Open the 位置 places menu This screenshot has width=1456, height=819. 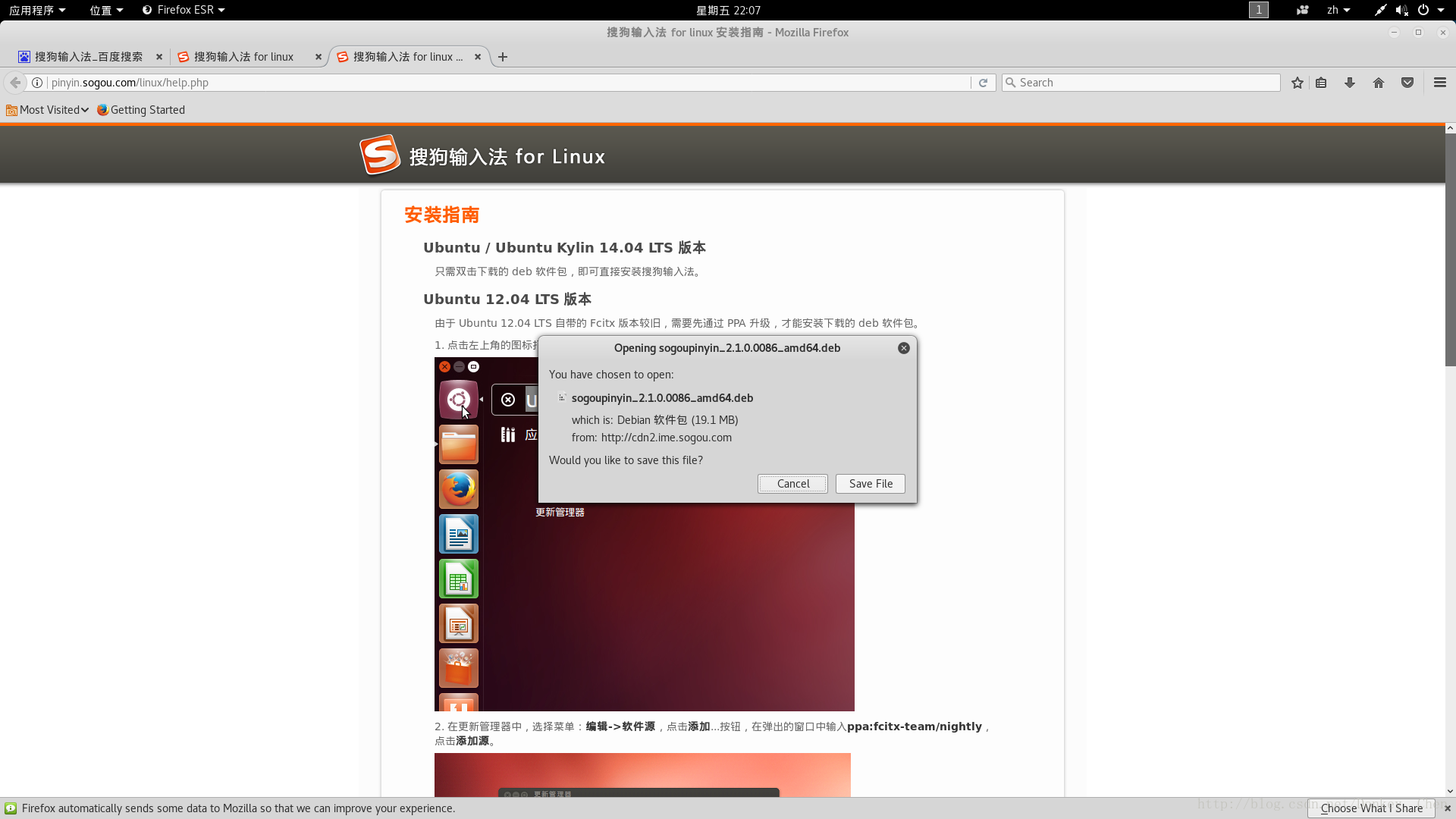tap(105, 10)
